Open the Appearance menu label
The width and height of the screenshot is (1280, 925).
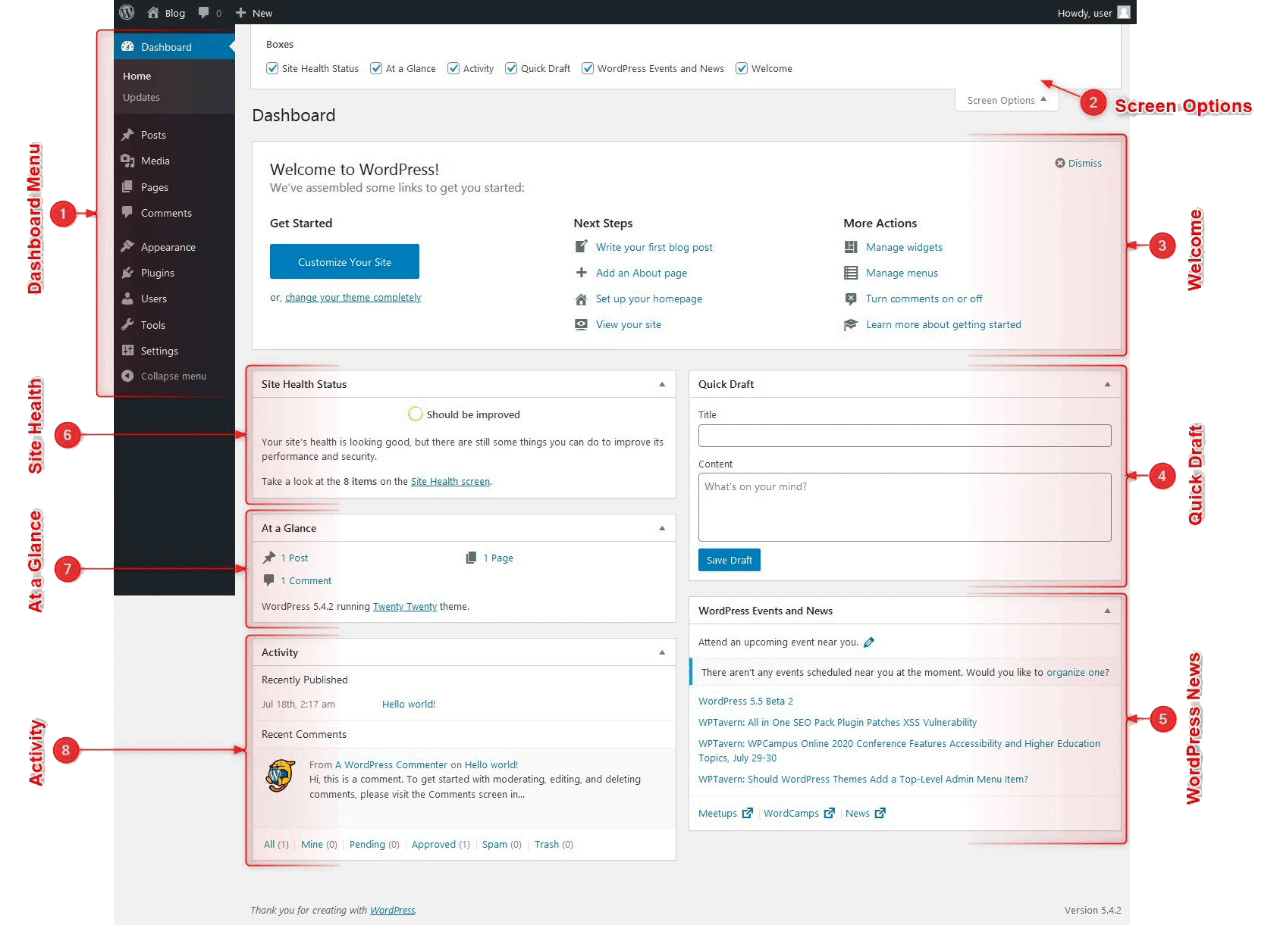coord(168,247)
